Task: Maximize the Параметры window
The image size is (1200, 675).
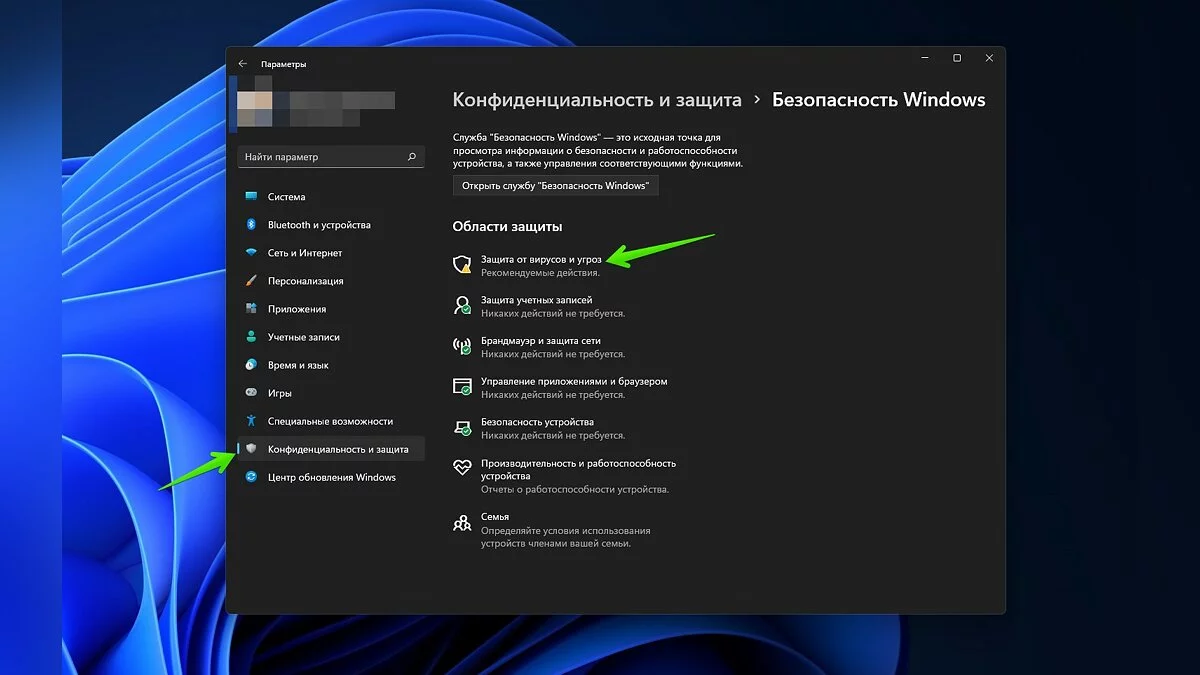Action: pyautogui.click(x=957, y=58)
